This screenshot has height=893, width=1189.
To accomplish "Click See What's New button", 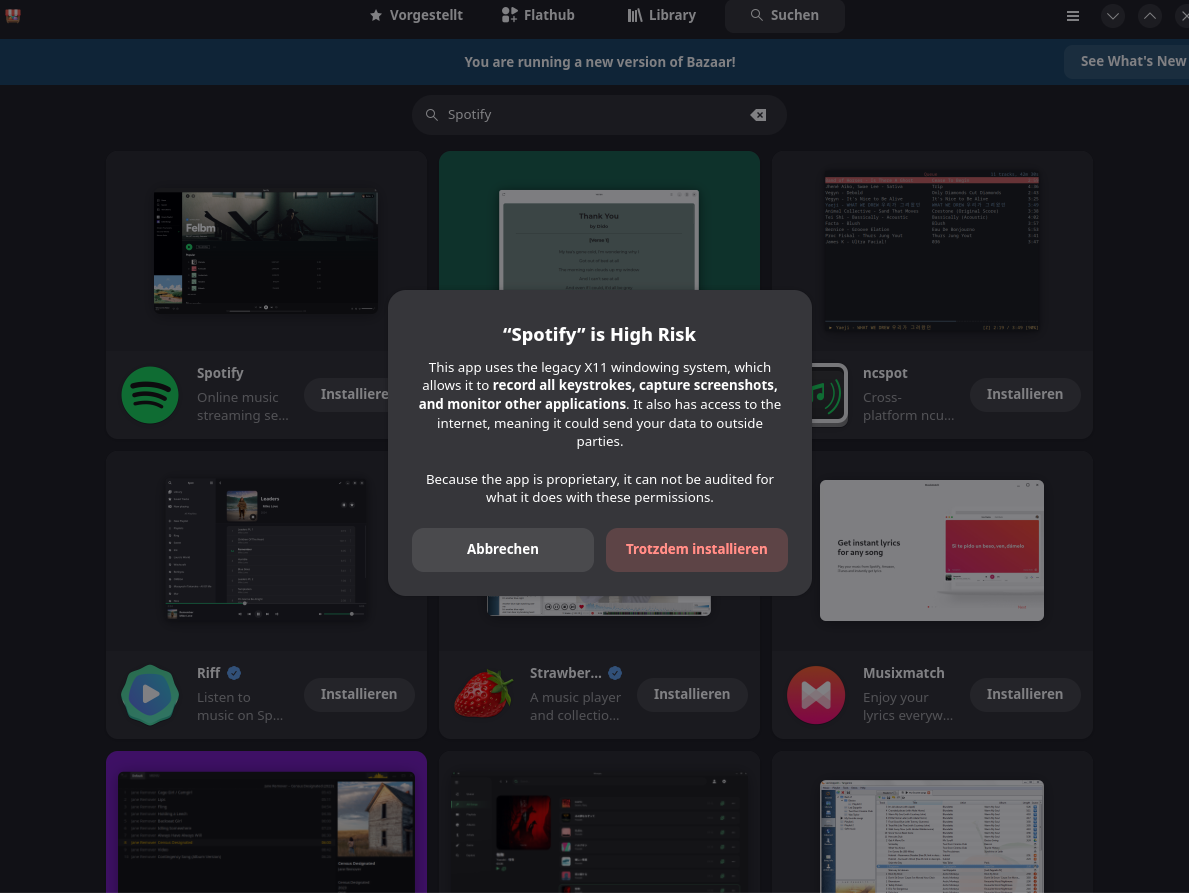I will tap(1127, 61).
